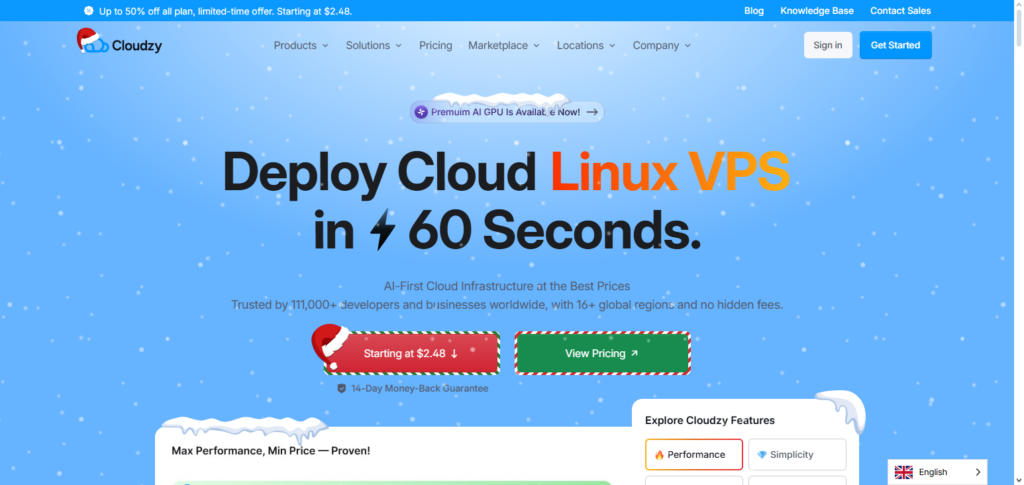Expand the Solutions dropdown menu
1024x485 pixels.
[374, 46]
